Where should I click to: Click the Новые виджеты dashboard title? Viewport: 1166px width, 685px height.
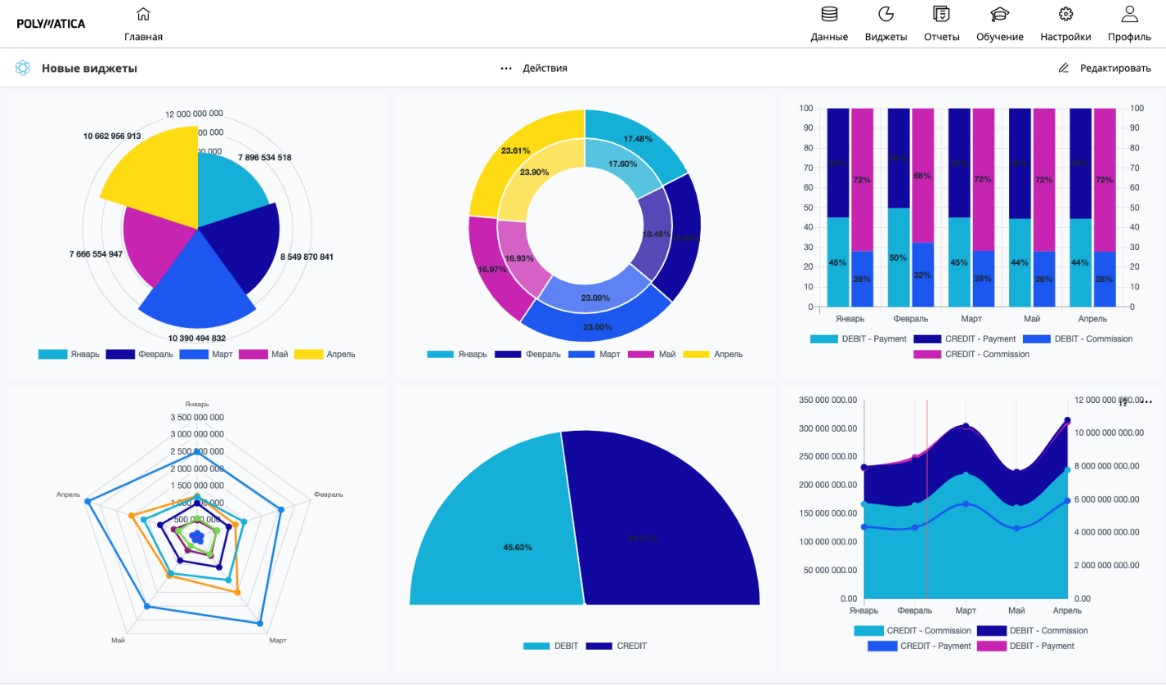point(89,68)
